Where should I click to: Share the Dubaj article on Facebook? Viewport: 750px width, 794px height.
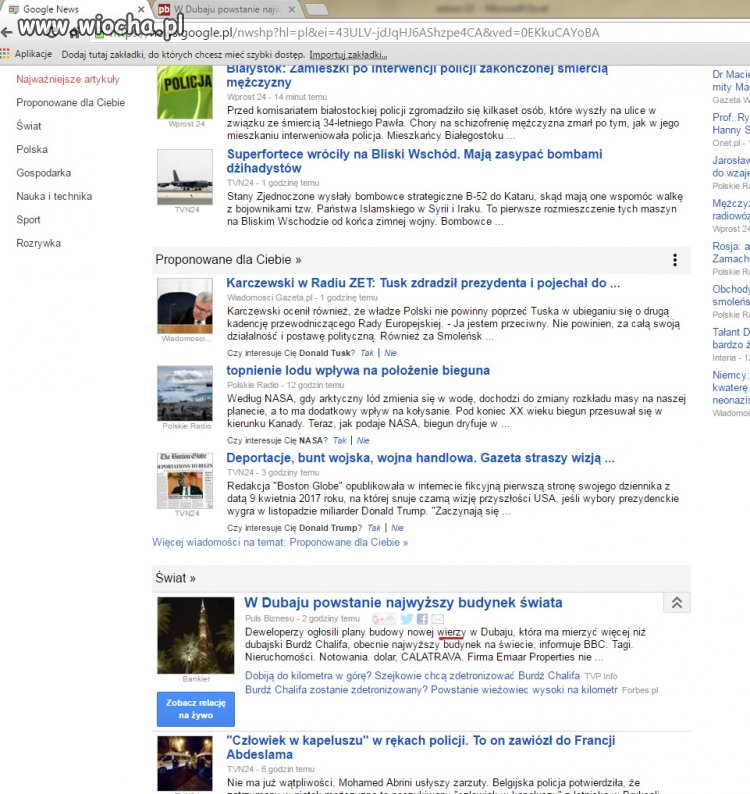[x=422, y=619]
